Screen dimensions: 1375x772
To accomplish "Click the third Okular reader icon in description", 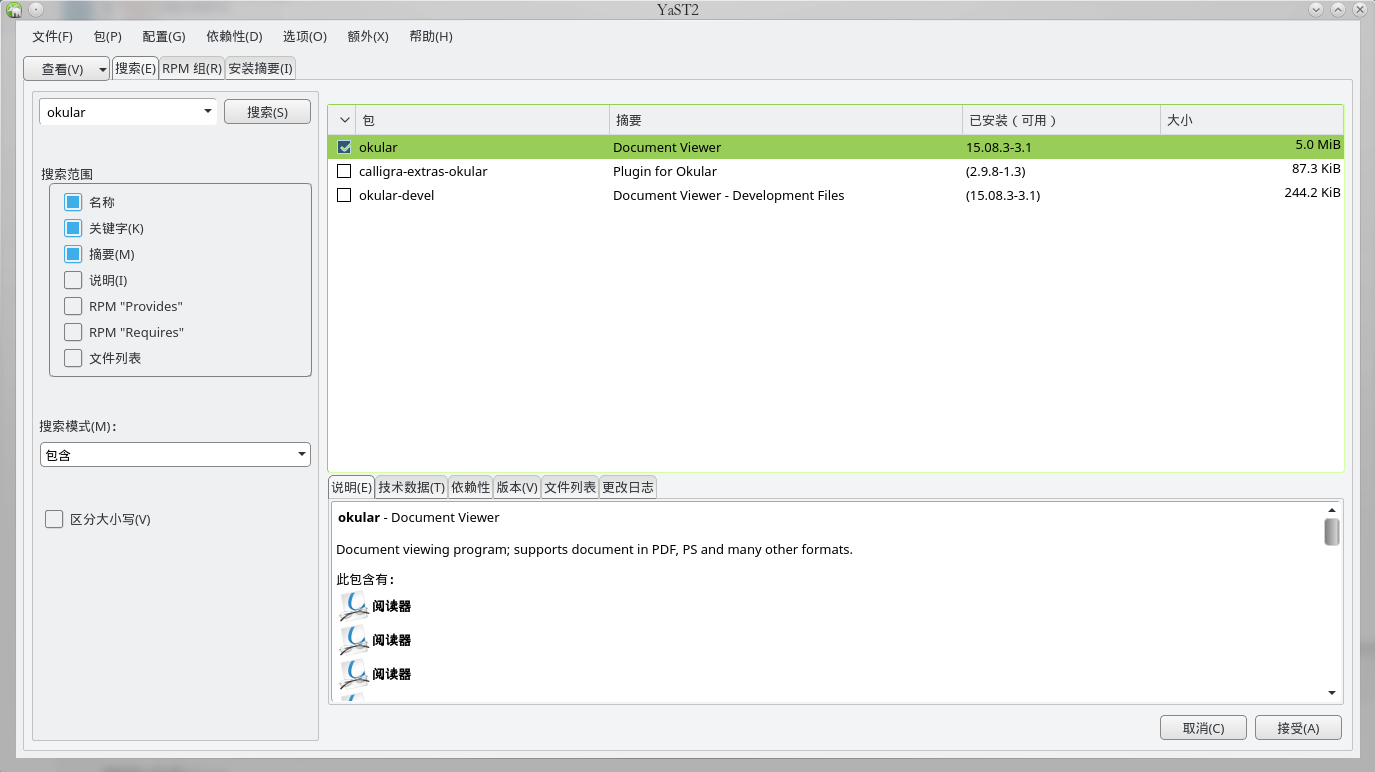I will [x=354, y=675].
